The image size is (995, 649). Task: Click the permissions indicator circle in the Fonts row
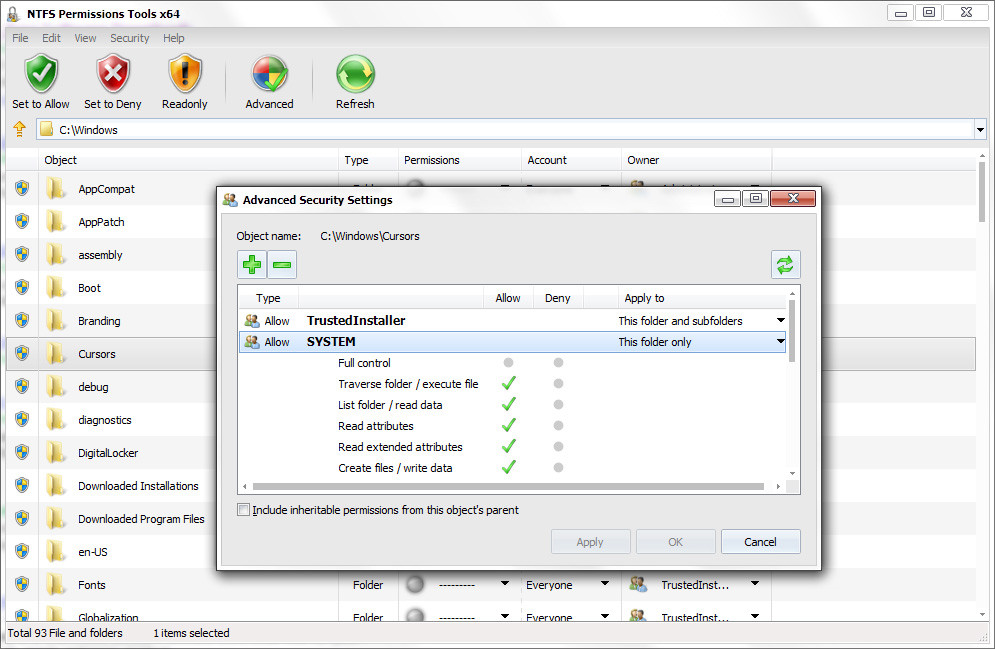[x=415, y=584]
